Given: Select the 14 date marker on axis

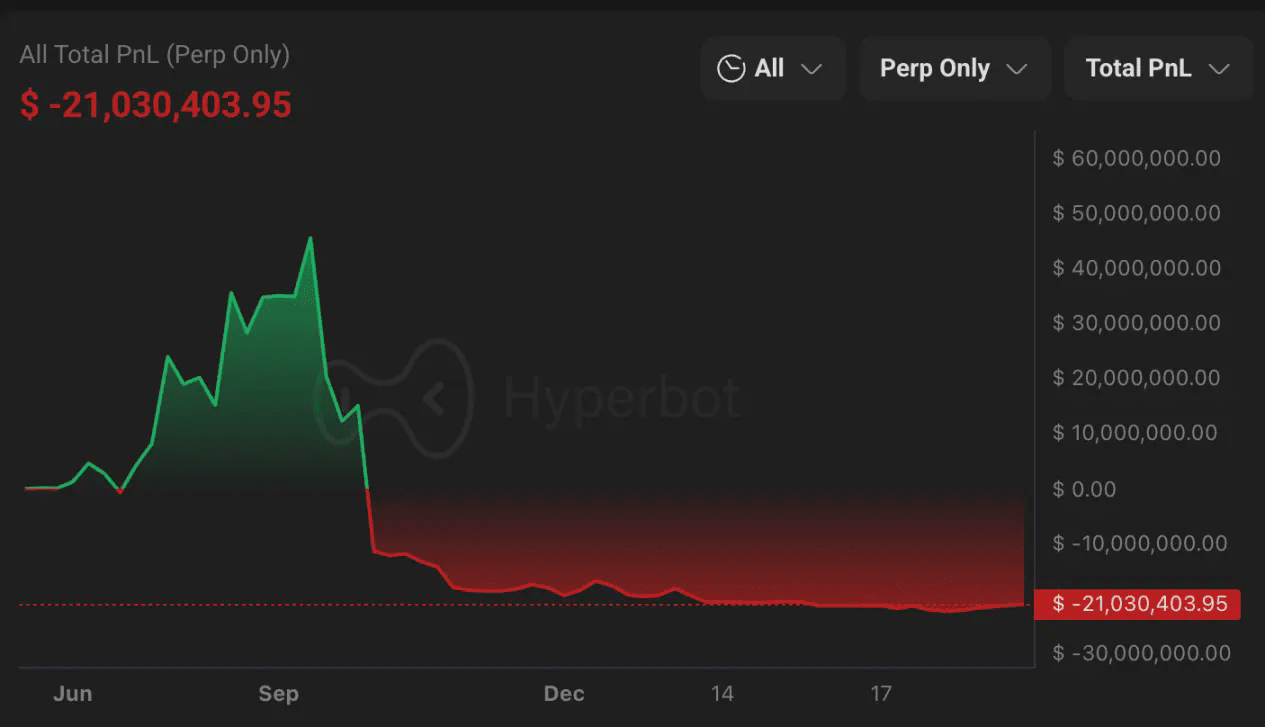Looking at the screenshot, I should [722, 693].
